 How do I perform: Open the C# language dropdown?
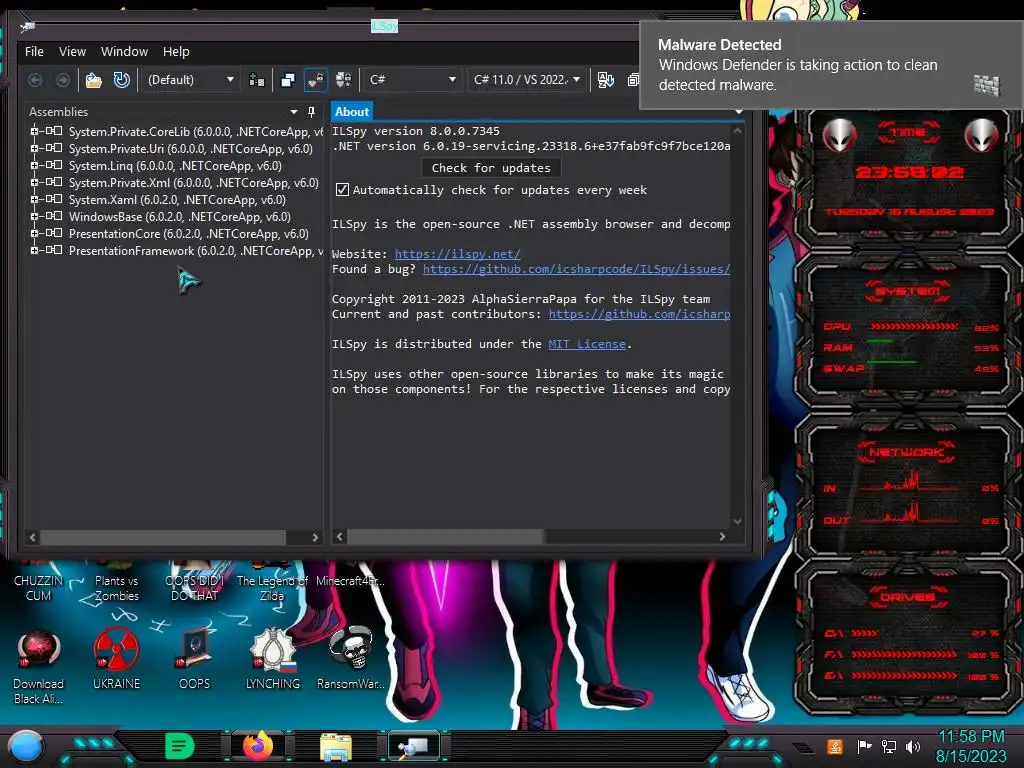click(411, 80)
